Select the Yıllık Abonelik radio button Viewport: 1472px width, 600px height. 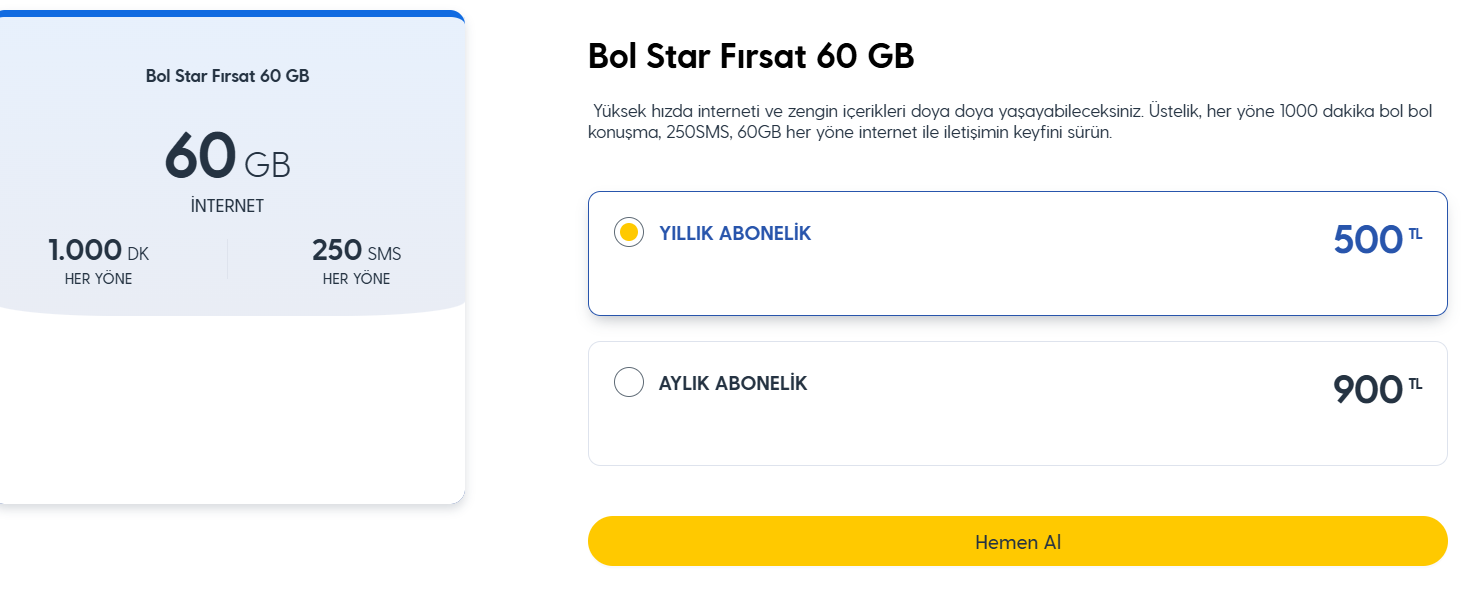coord(629,233)
